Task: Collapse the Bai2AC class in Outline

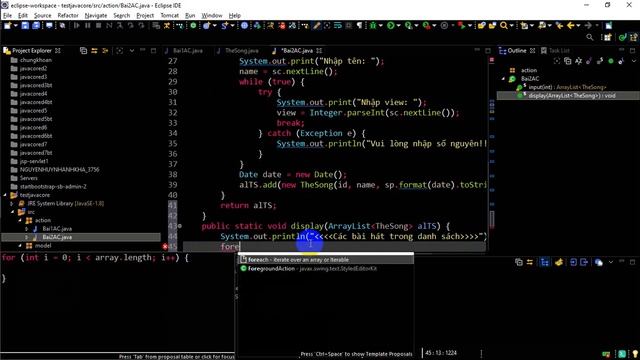Action: (503, 79)
